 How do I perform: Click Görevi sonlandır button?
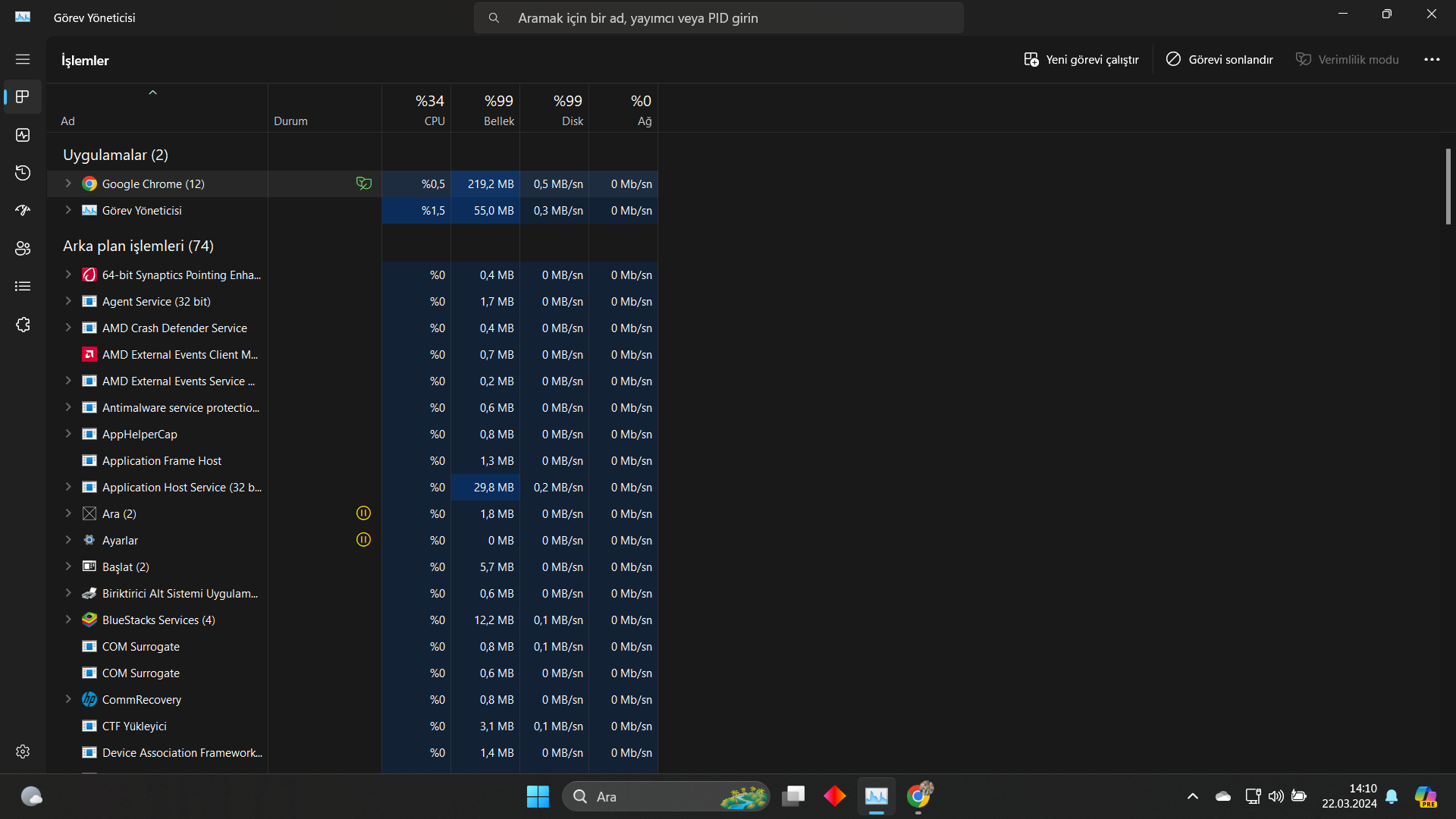pos(1219,59)
